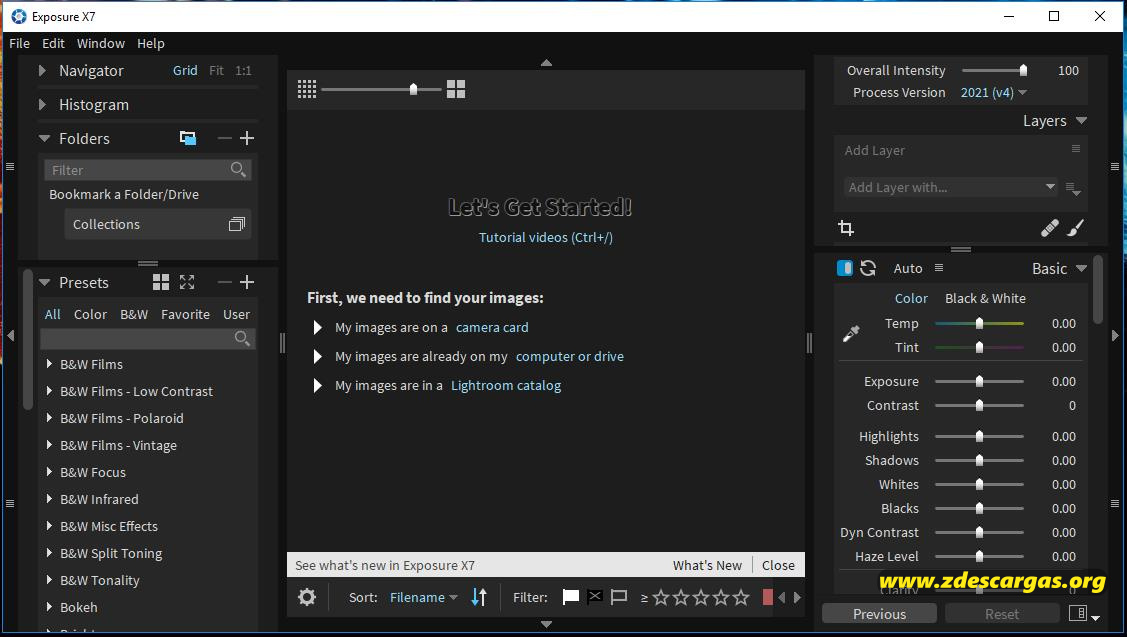Image resolution: width=1127 pixels, height=637 pixels.
Task: Select large thumbnails grid icon
Action: pyautogui.click(x=456, y=89)
